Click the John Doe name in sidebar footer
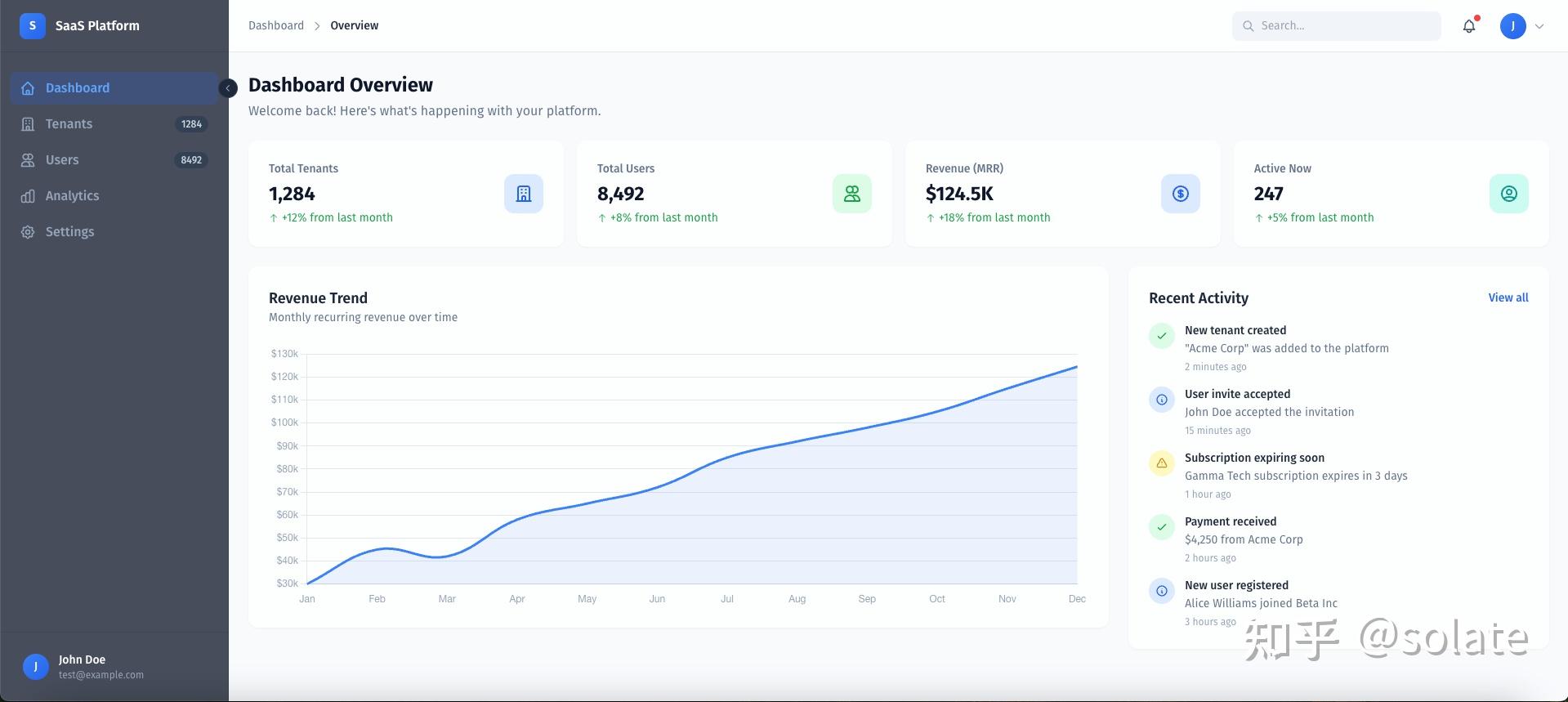Screen dimensions: 1568x702 (x=82, y=660)
